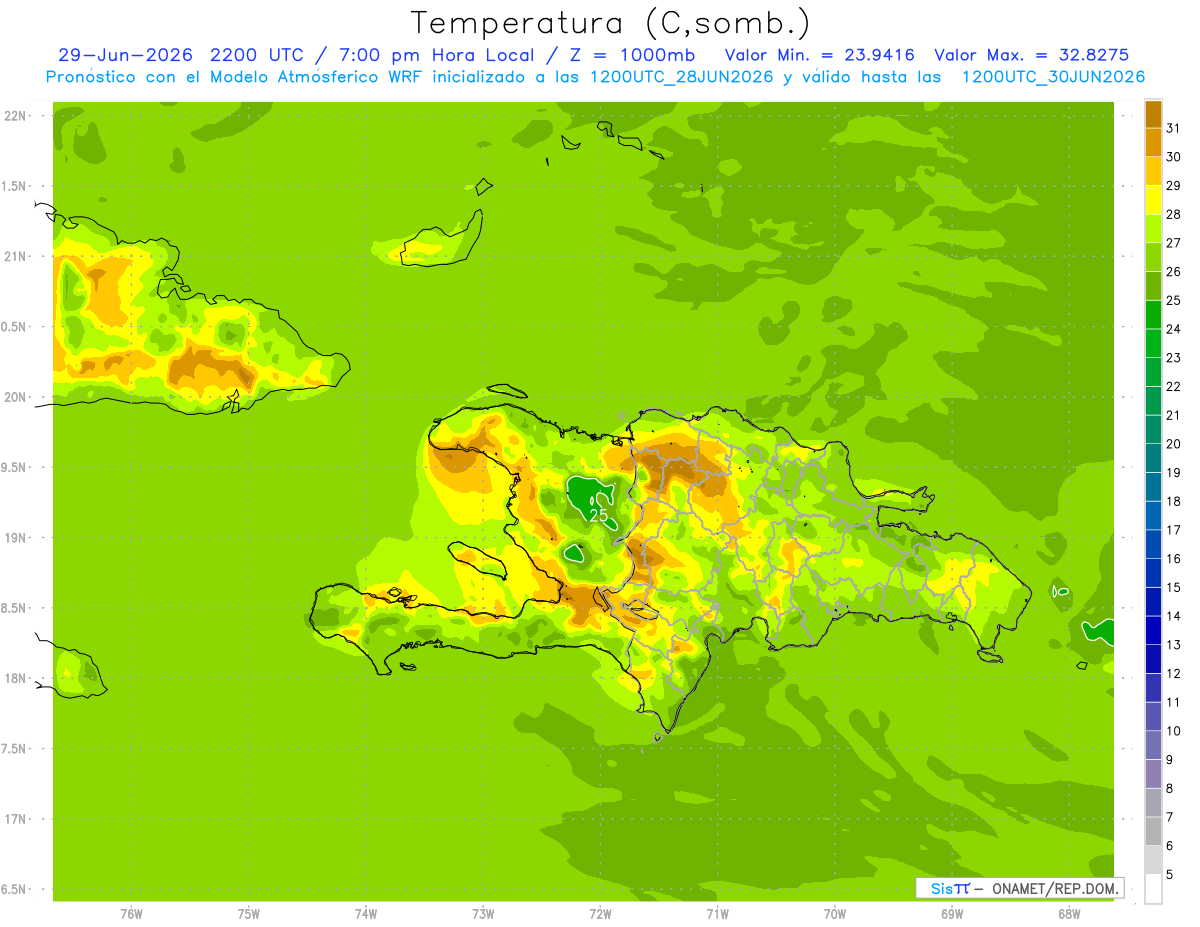The width and height of the screenshot is (1200, 927).
Task: Click the '24' color scale label
Action: click(x=1174, y=328)
